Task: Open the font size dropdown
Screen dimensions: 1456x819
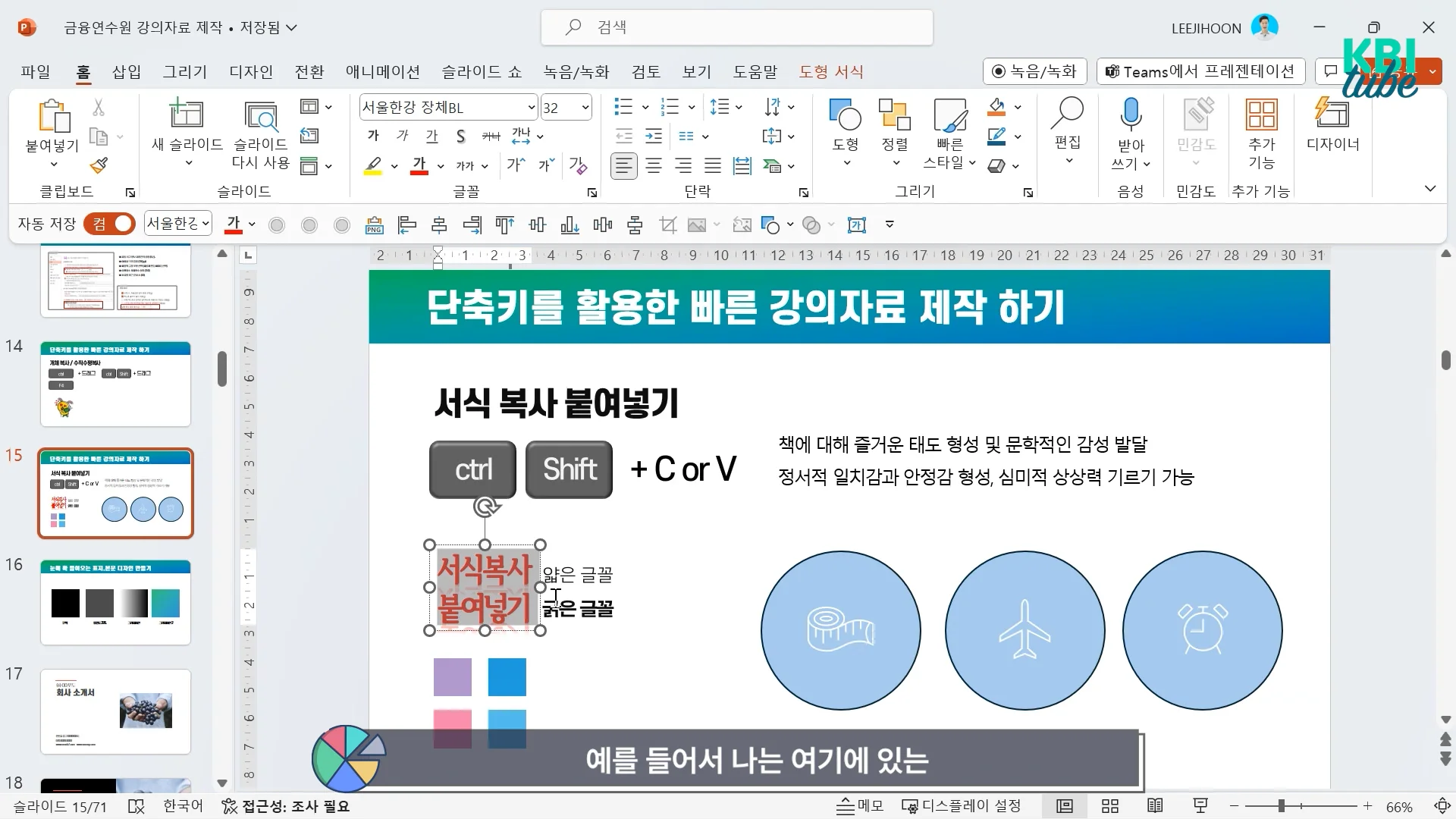Action: 585,108
